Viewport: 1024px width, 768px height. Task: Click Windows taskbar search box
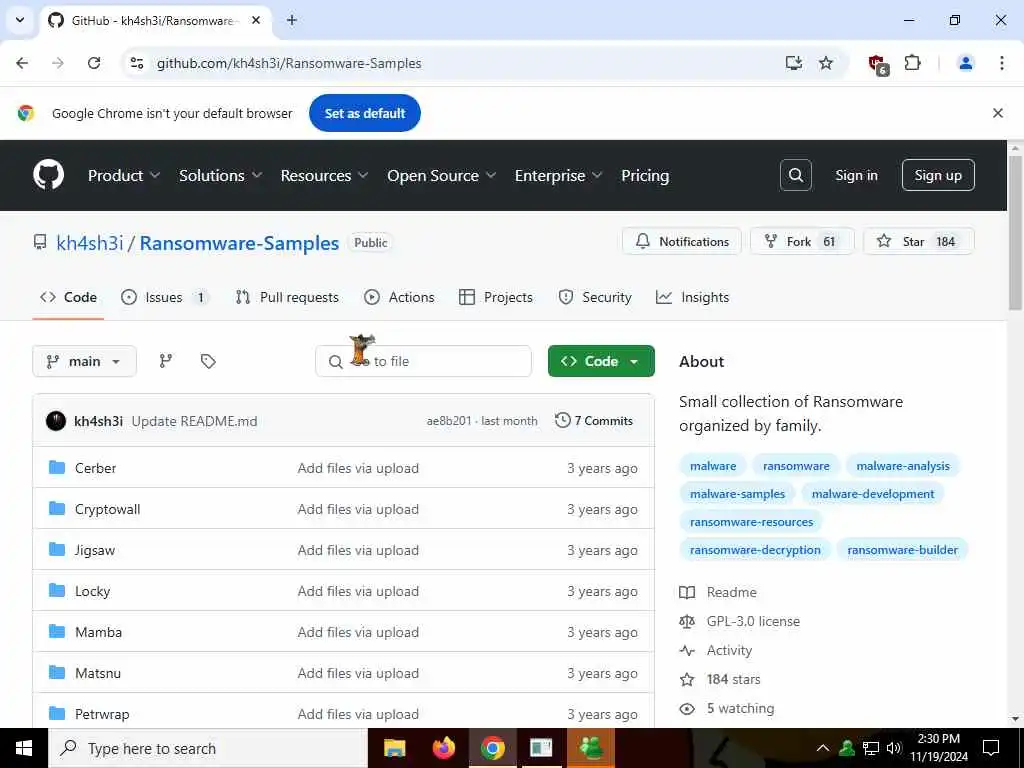[208, 748]
